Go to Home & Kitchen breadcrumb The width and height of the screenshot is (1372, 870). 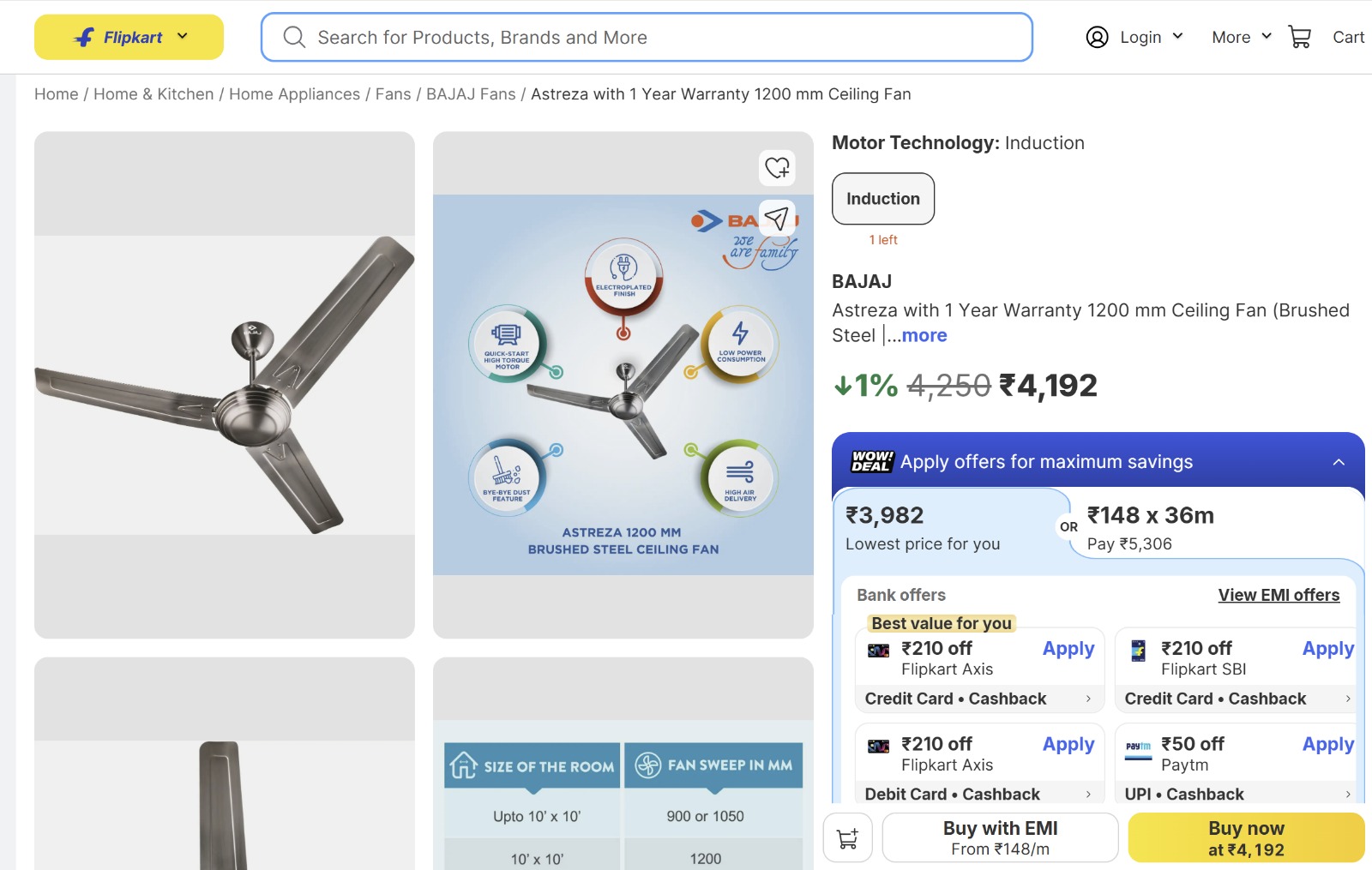[153, 94]
